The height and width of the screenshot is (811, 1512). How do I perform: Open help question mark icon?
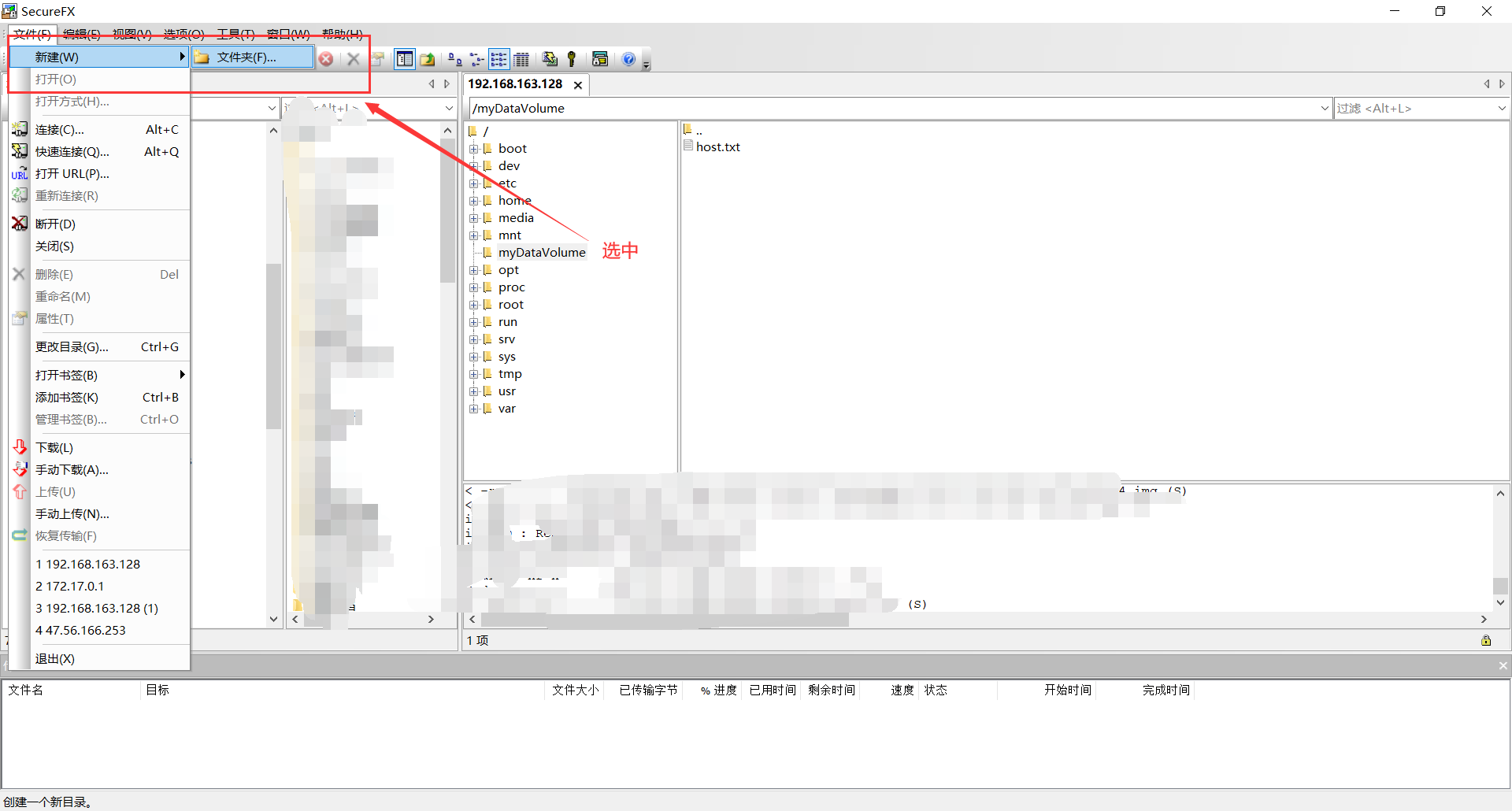click(x=628, y=59)
